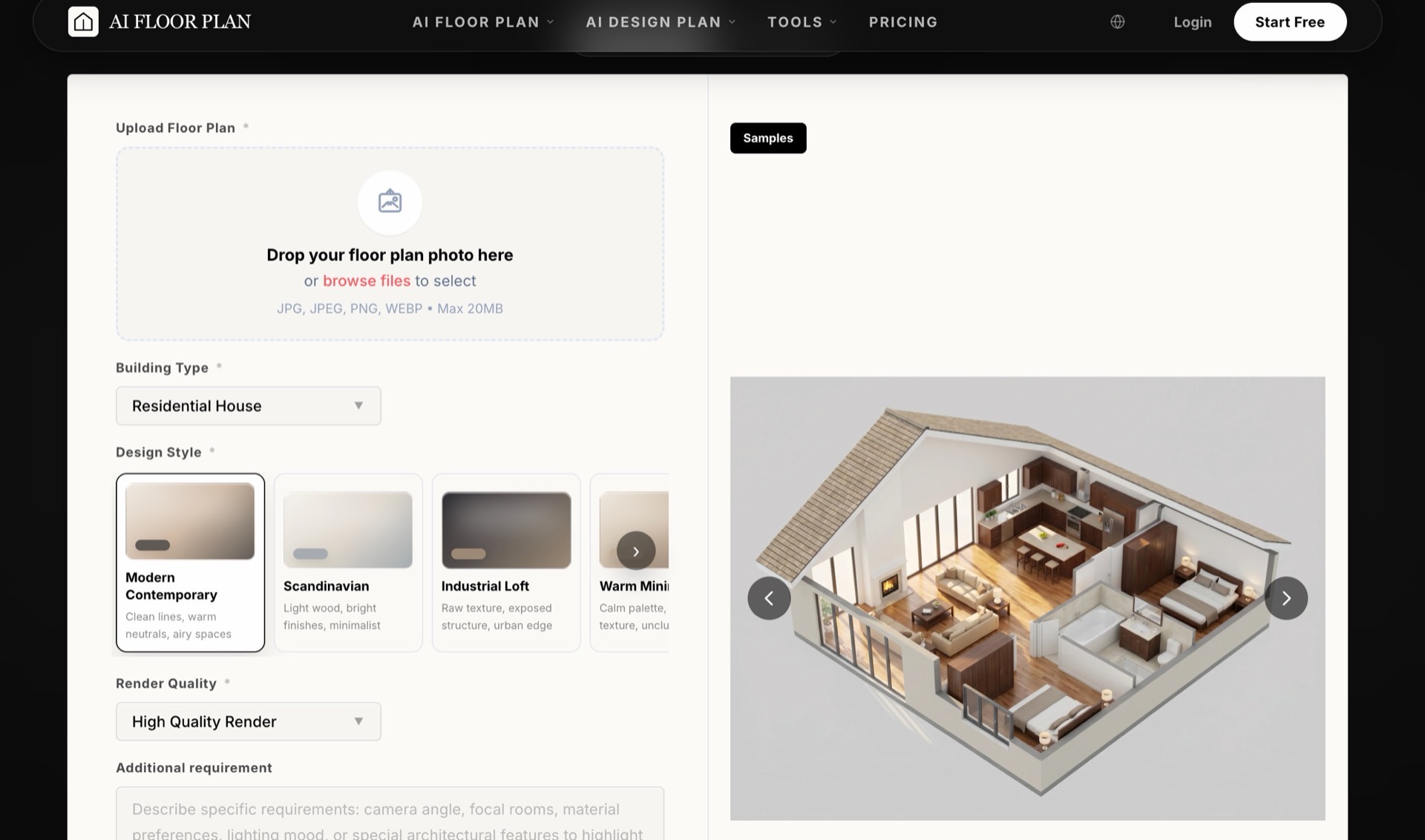Click the Additional requirement text field
The width and height of the screenshot is (1425, 840).
pos(390,814)
